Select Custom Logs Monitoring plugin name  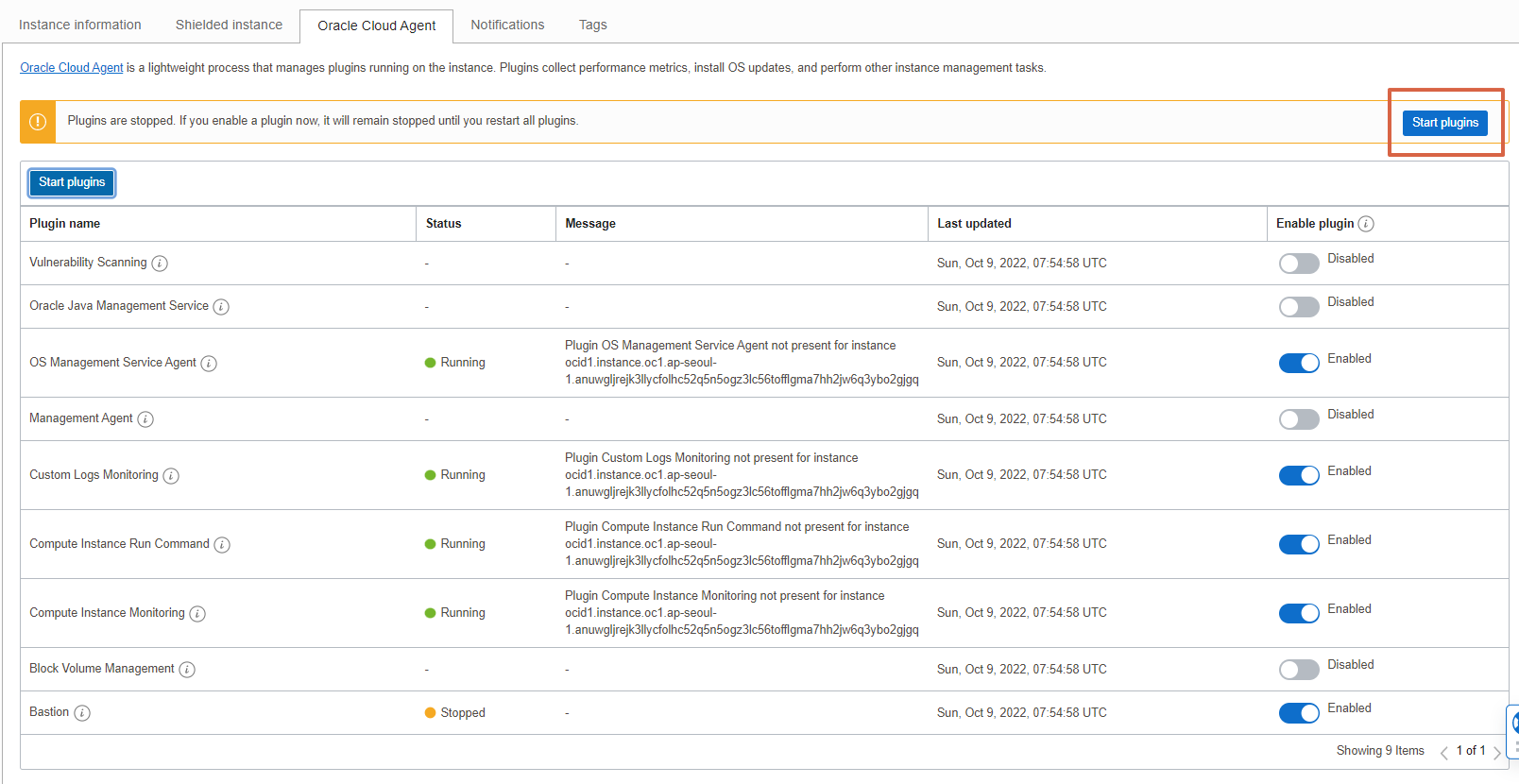point(94,475)
